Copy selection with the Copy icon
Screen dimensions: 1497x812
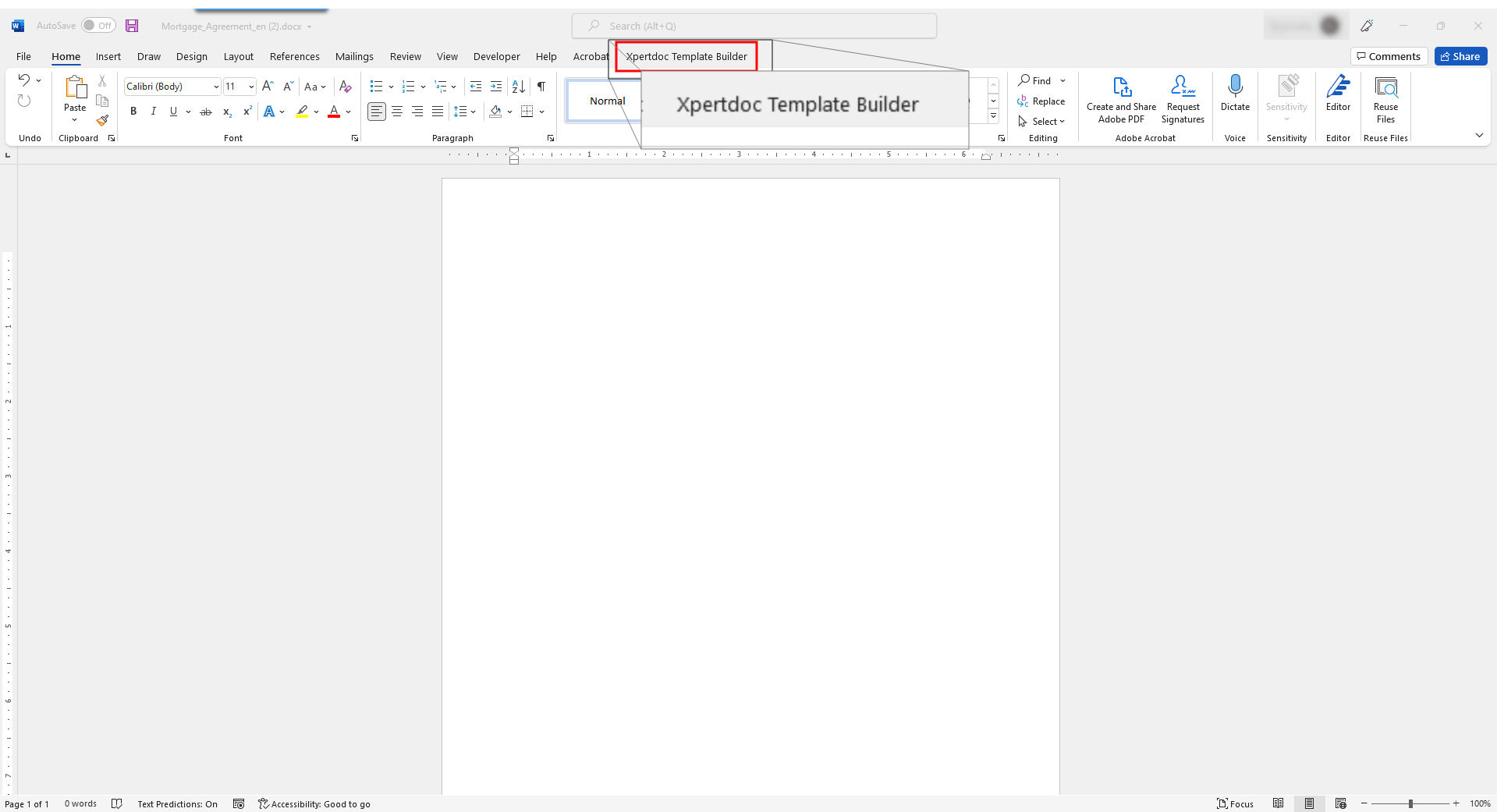click(x=102, y=101)
